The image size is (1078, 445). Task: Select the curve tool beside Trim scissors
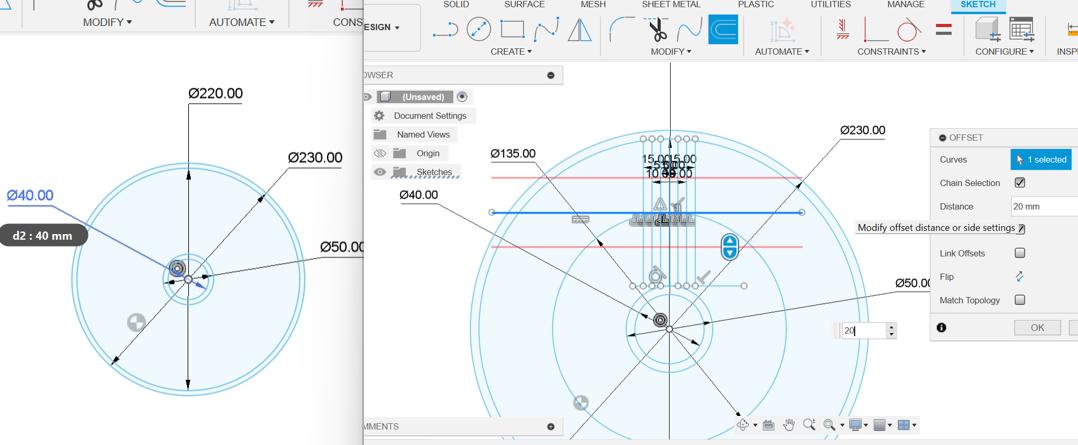(x=689, y=30)
